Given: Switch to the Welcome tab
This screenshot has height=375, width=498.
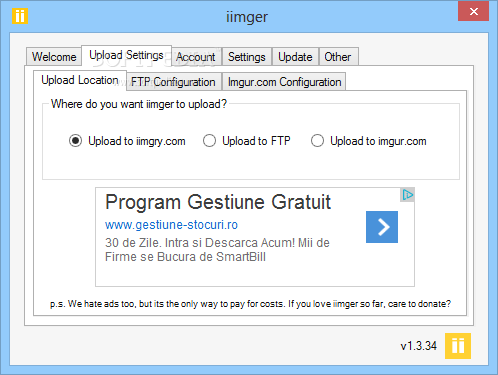Looking at the screenshot, I should click(x=54, y=57).
